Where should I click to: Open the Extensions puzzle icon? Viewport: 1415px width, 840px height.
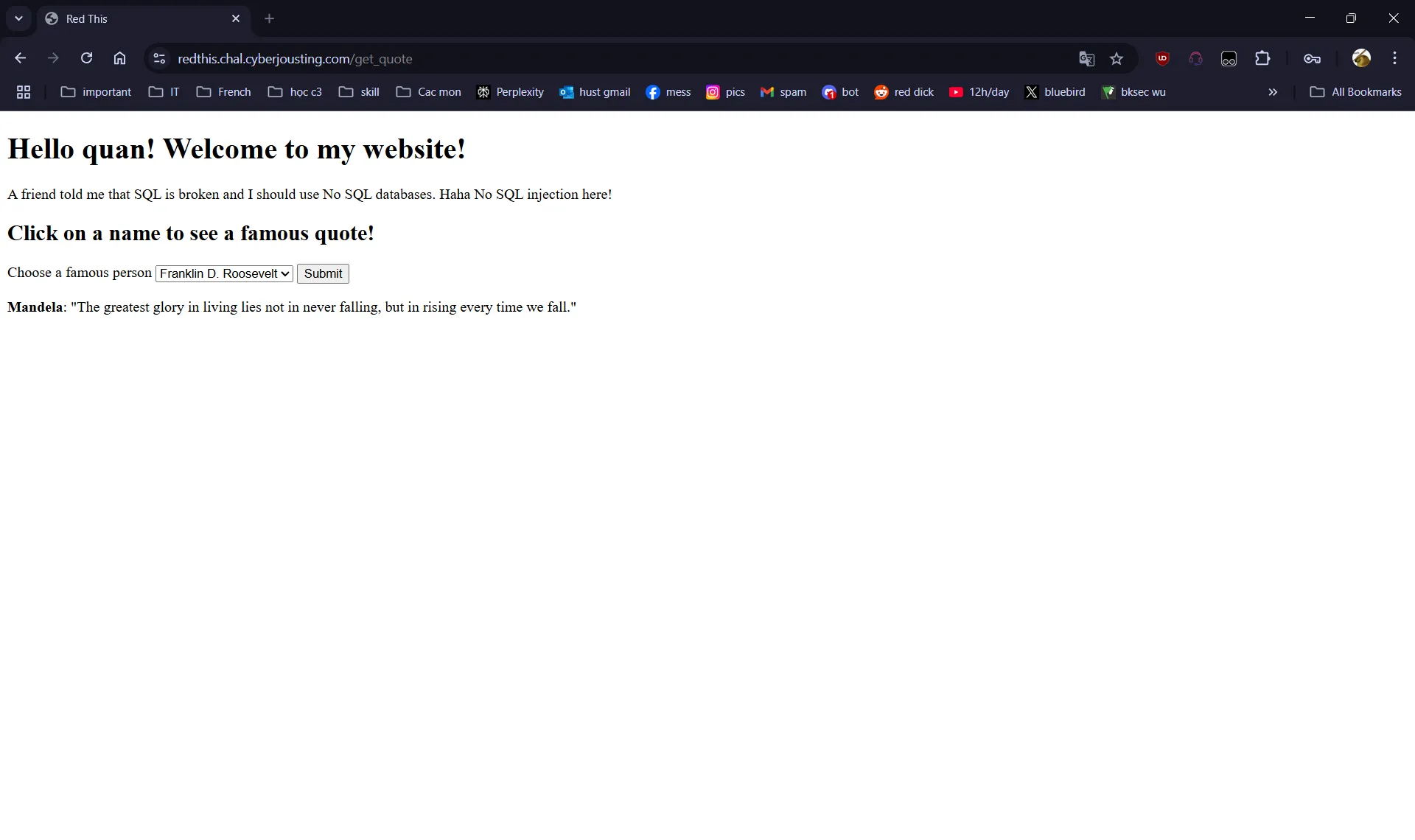point(1262,59)
